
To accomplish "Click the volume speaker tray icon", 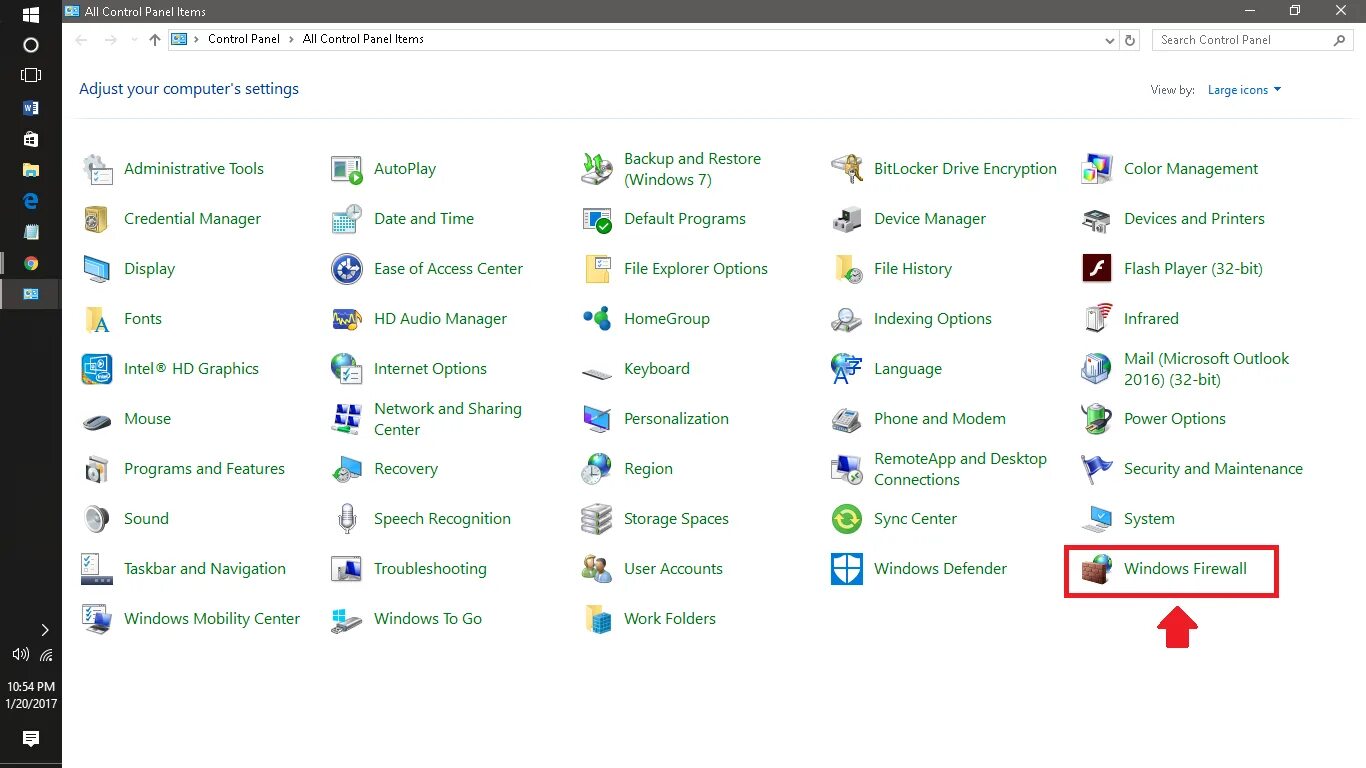I will (20, 655).
